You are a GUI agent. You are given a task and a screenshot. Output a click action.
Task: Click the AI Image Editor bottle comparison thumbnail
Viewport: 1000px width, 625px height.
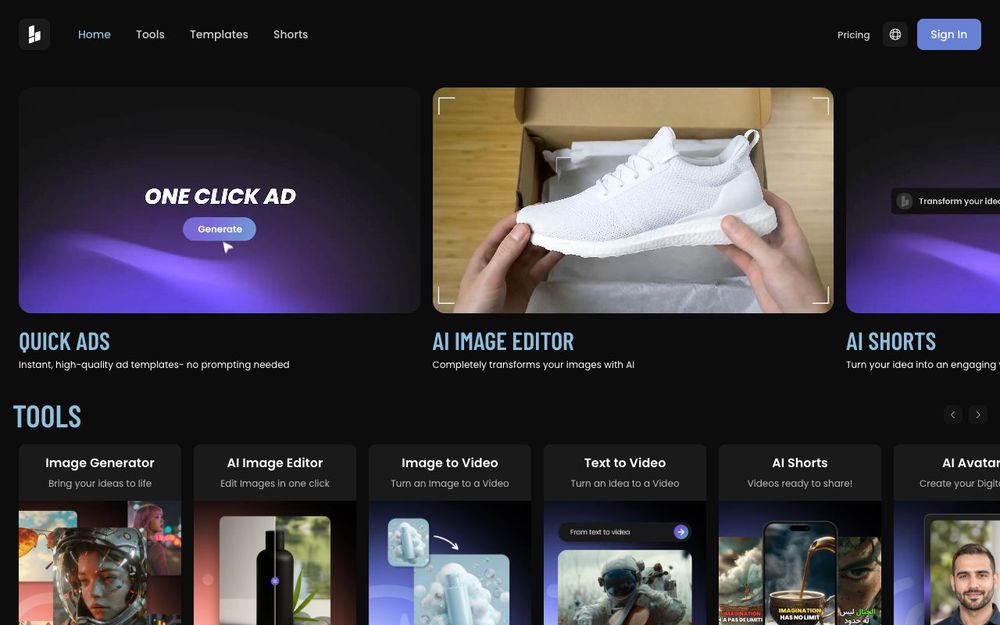275,563
